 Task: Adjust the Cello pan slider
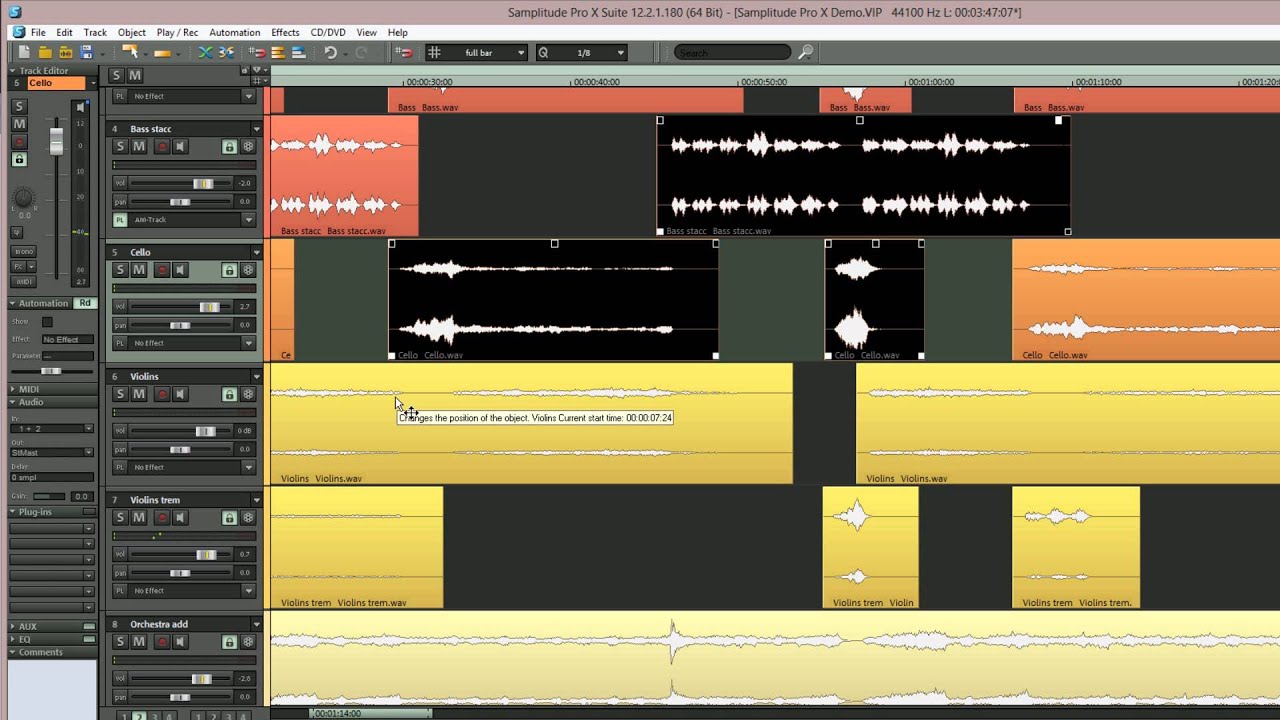coord(182,325)
